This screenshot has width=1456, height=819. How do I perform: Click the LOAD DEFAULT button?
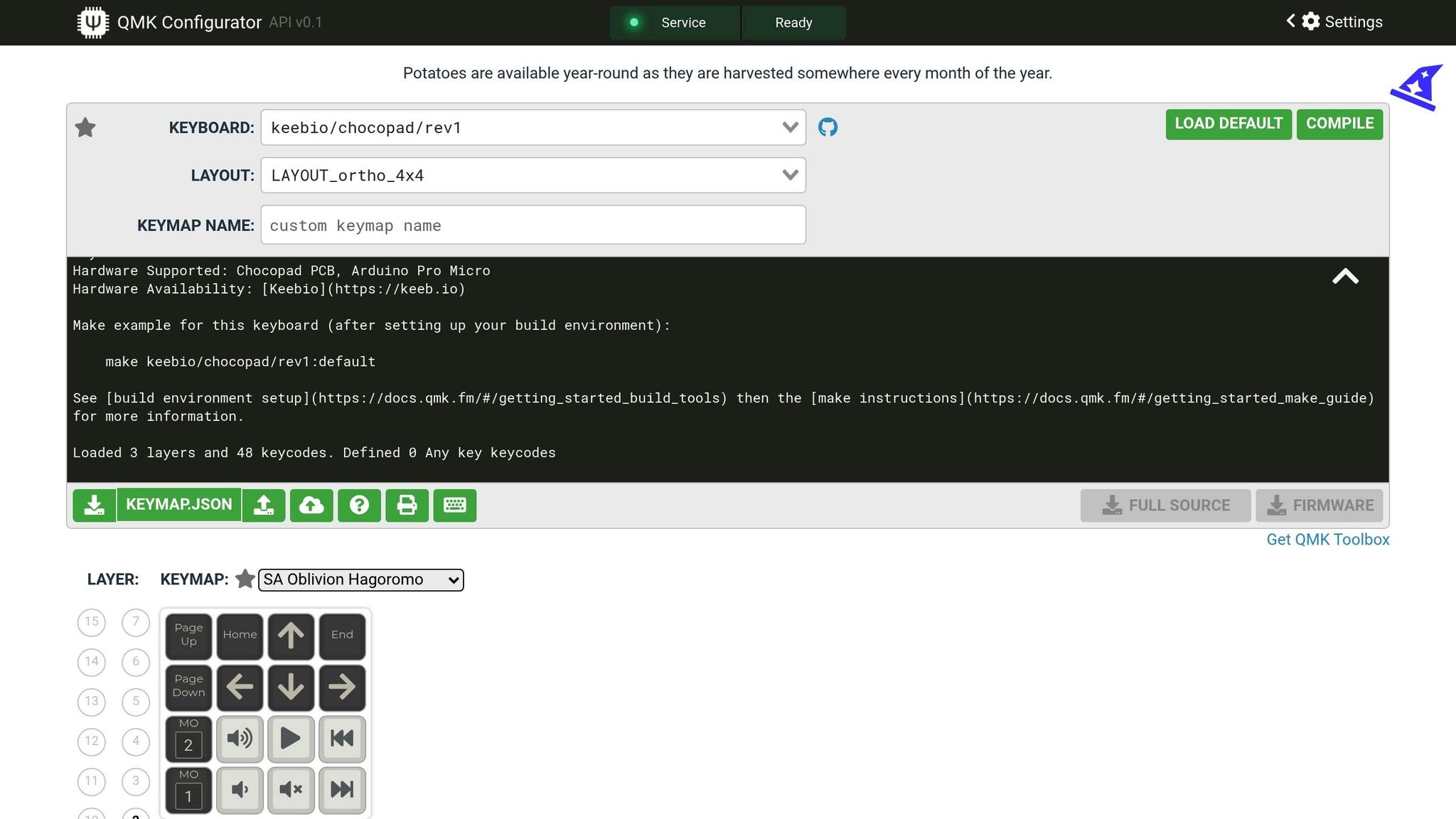click(1228, 124)
